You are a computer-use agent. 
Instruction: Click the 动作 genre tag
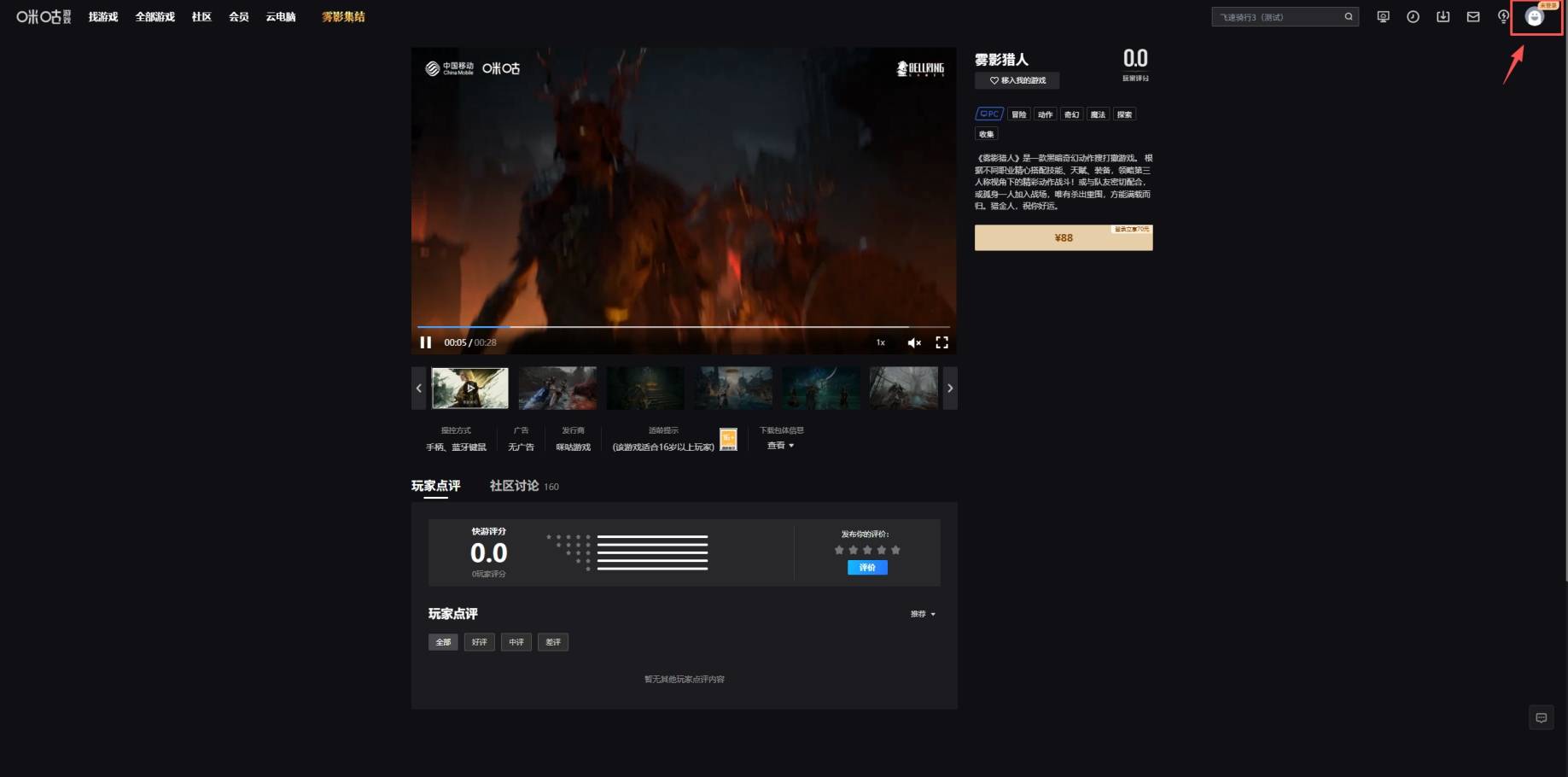[1046, 114]
